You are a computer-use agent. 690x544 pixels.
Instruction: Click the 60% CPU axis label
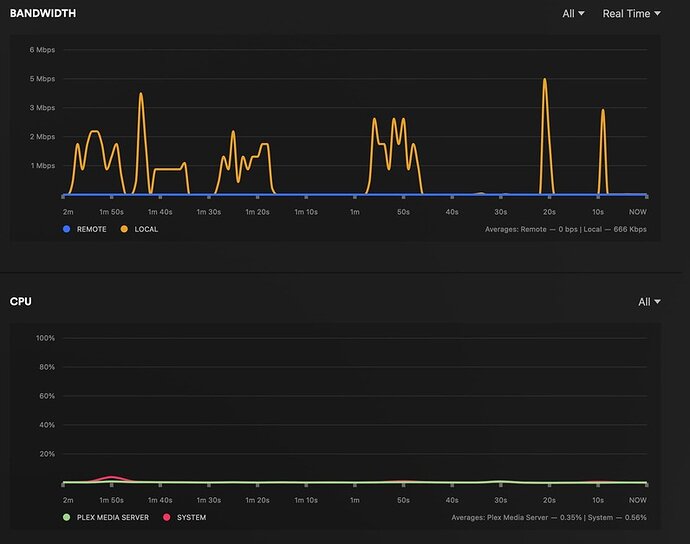click(47, 396)
